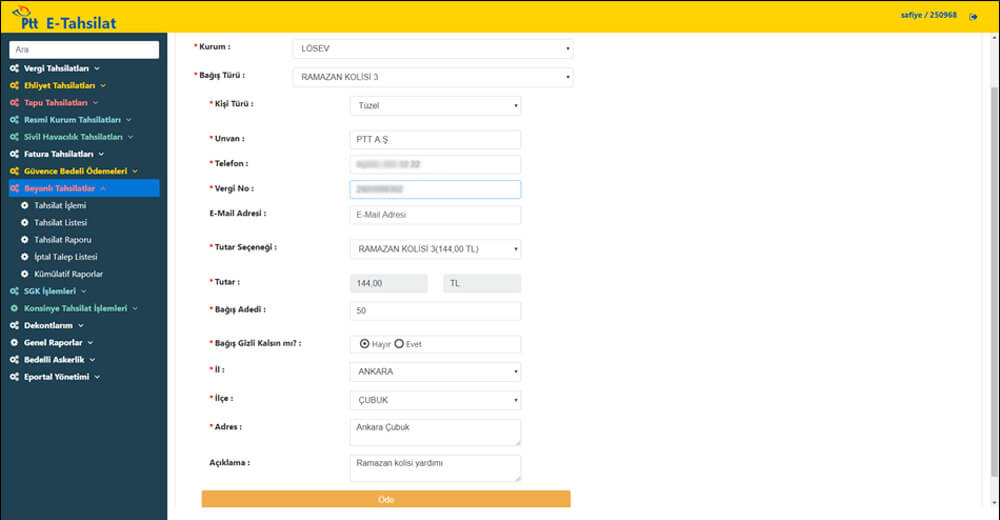Expand the Dekontlarım chevron
This screenshot has width=1000, height=520.
click(80, 326)
